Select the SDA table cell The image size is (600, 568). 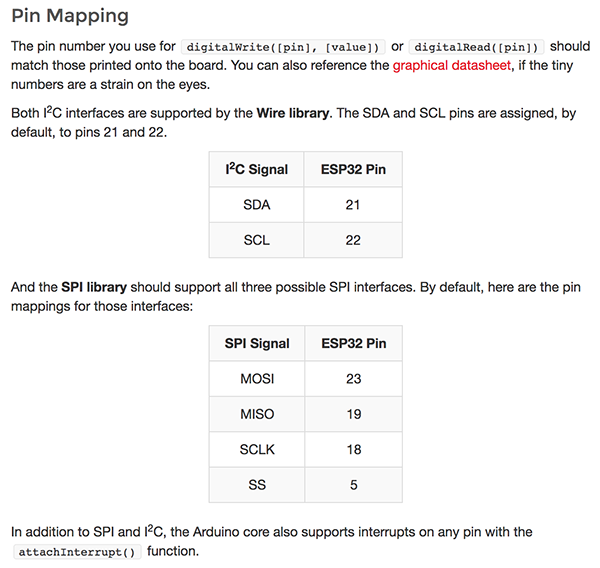pyautogui.click(x=256, y=205)
